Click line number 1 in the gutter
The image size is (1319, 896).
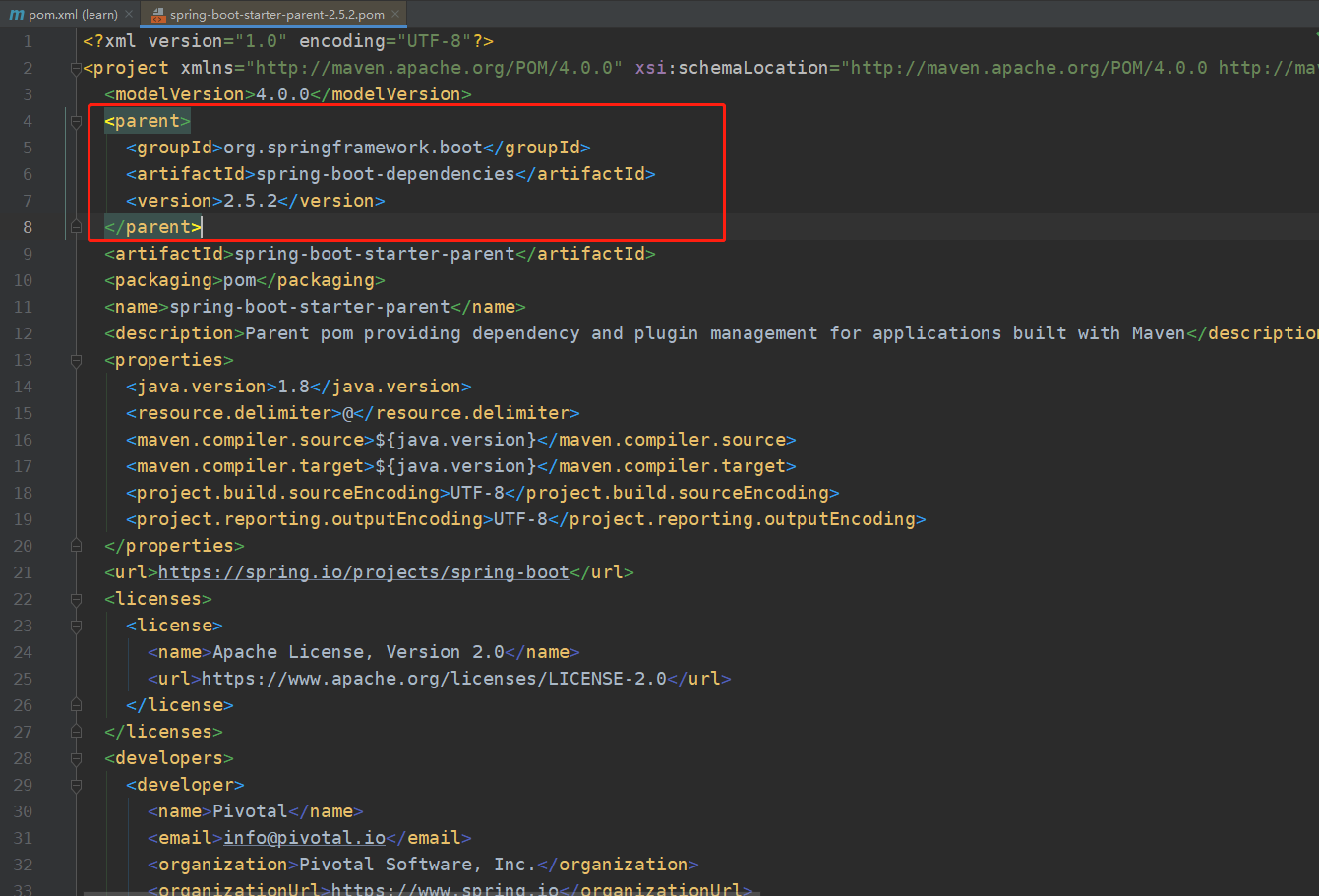click(x=28, y=41)
